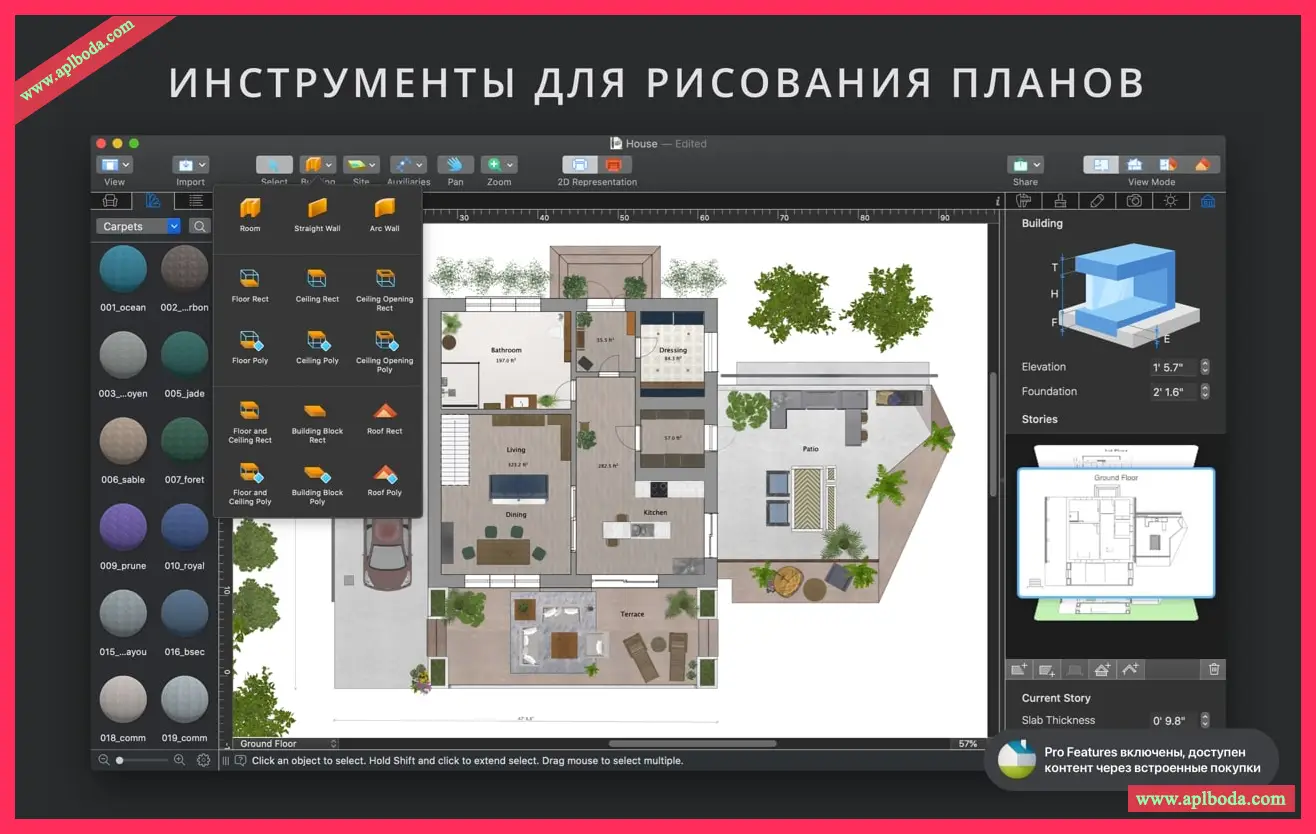Activate the Pan hand tool
This screenshot has height=834, width=1316.
click(x=455, y=165)
